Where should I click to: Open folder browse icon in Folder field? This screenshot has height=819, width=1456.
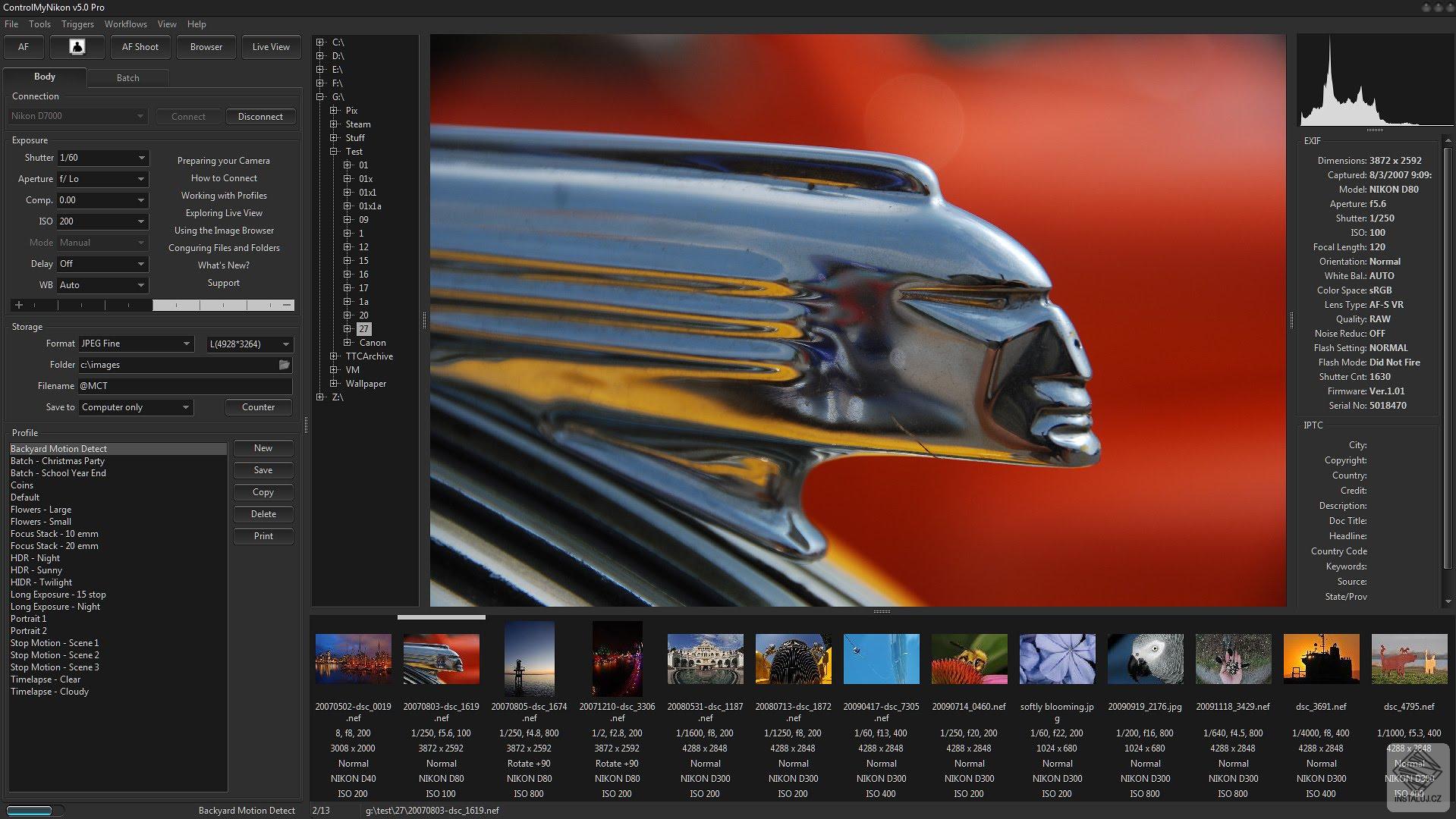coord(285,365)
